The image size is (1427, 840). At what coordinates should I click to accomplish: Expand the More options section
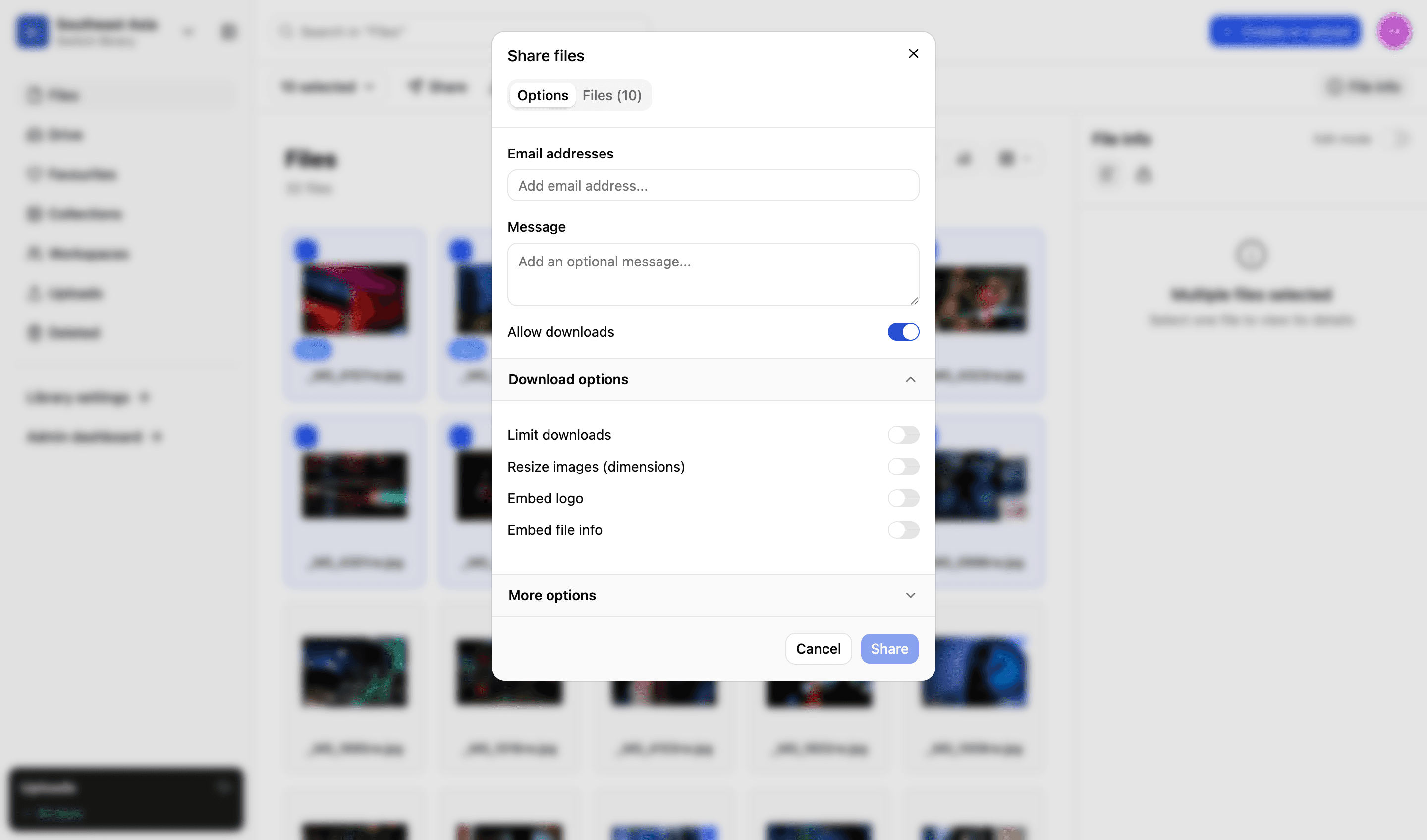pyautogui.click(x=713, y=595)
